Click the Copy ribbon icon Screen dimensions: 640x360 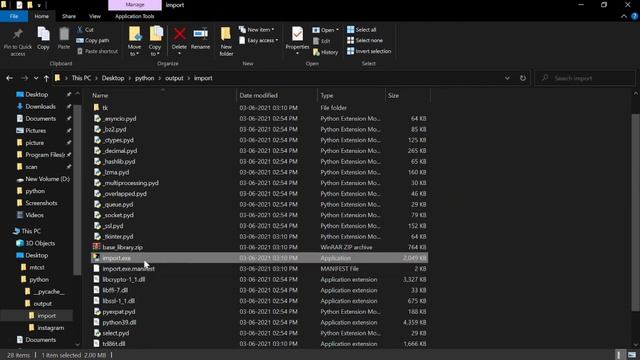click(43, 35)
